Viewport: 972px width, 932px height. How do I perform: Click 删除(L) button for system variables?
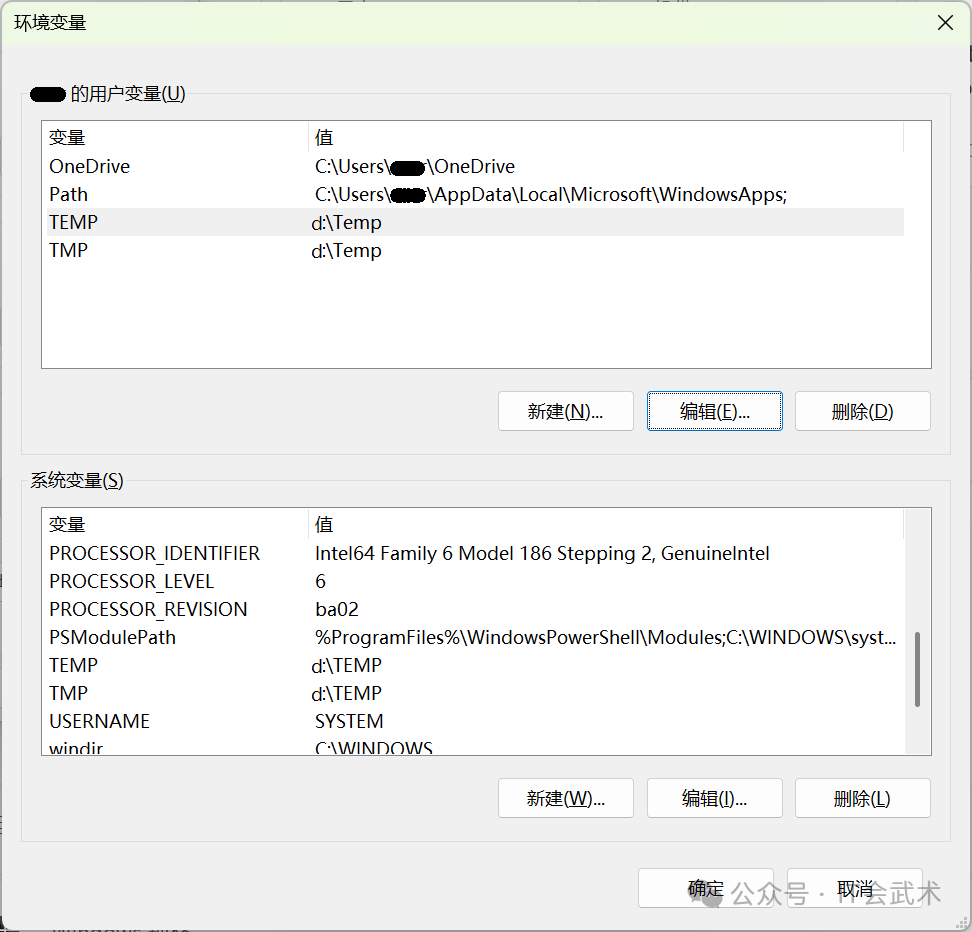[x=862, y=798]
